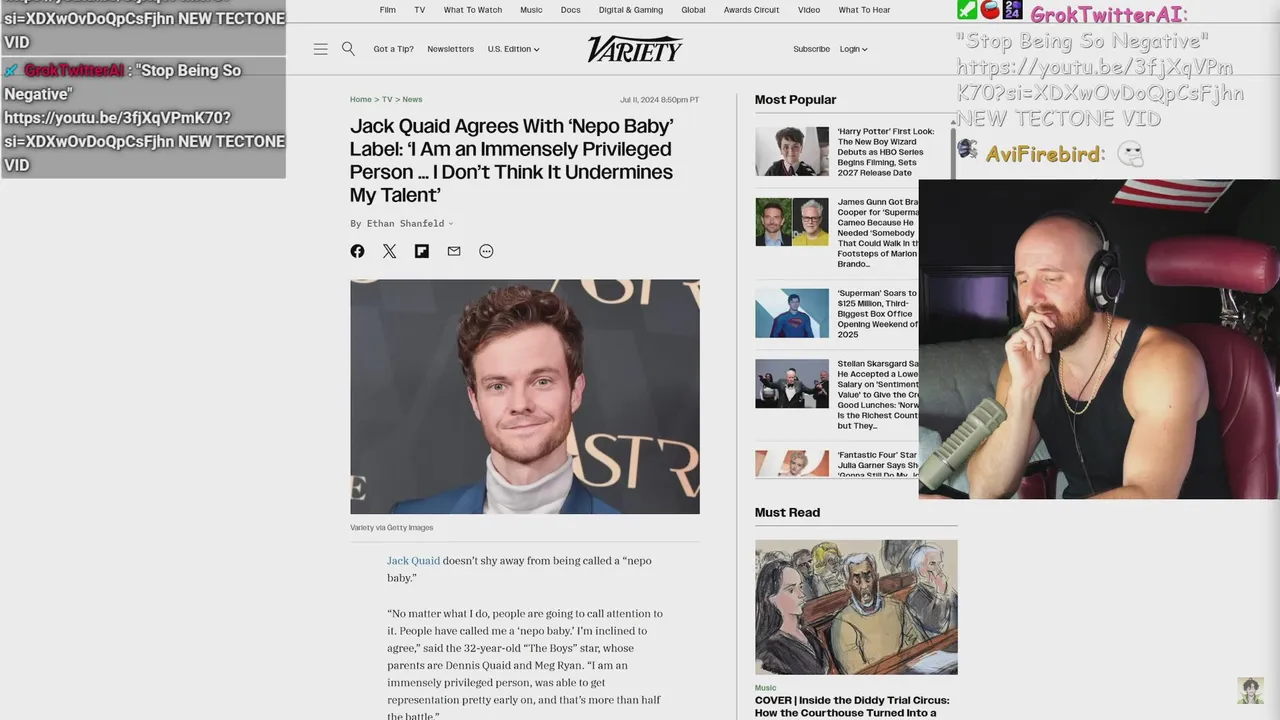This screenshot has width=1280, height=720.
Task: Open the Film menu item
Action: (388, 10)
